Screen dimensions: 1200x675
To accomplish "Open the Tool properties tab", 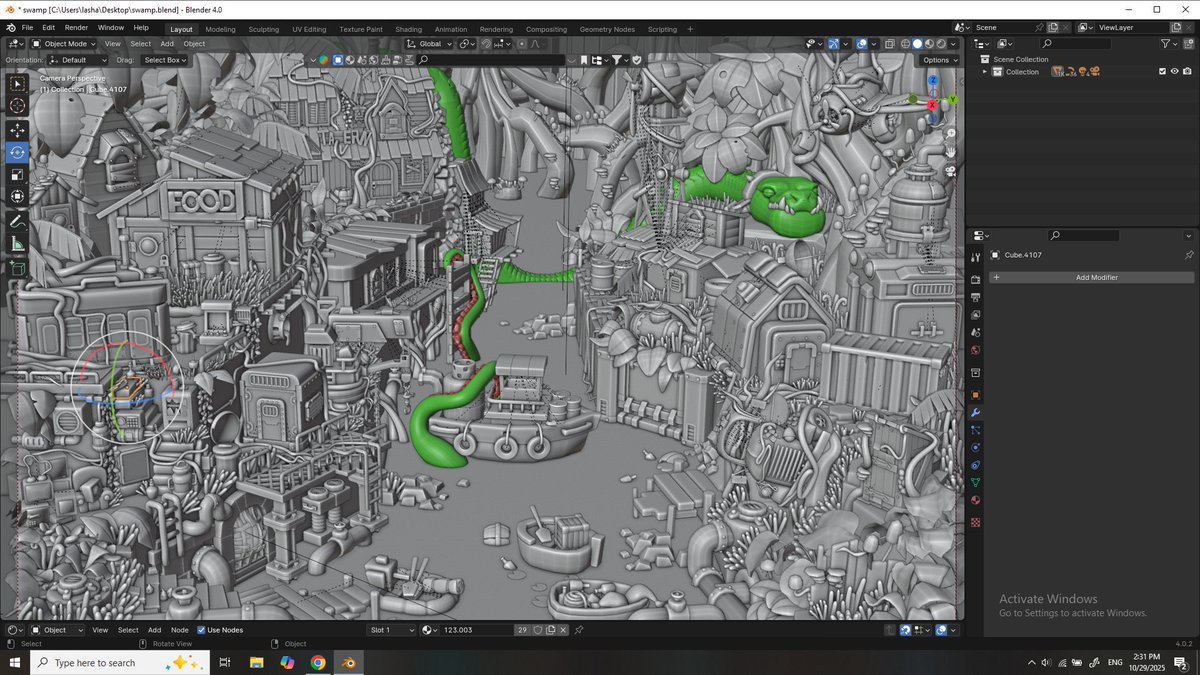I will point(976,258).
